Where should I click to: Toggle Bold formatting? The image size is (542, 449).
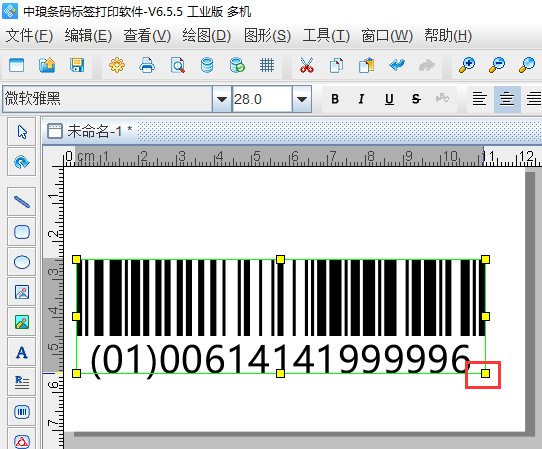pos(335,99)
